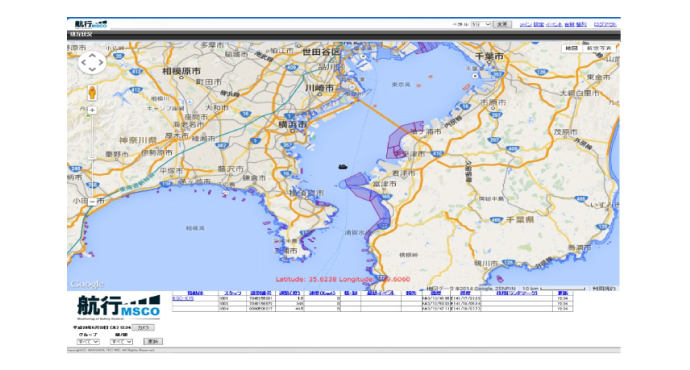Expand the グループ dropdown
690x370 pixels.
[x=88, y=341]
